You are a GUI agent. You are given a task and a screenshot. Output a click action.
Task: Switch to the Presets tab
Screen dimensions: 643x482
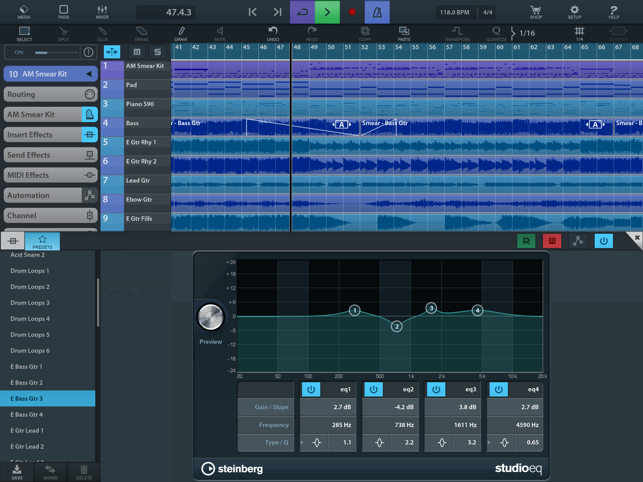(x=43, y=241)
